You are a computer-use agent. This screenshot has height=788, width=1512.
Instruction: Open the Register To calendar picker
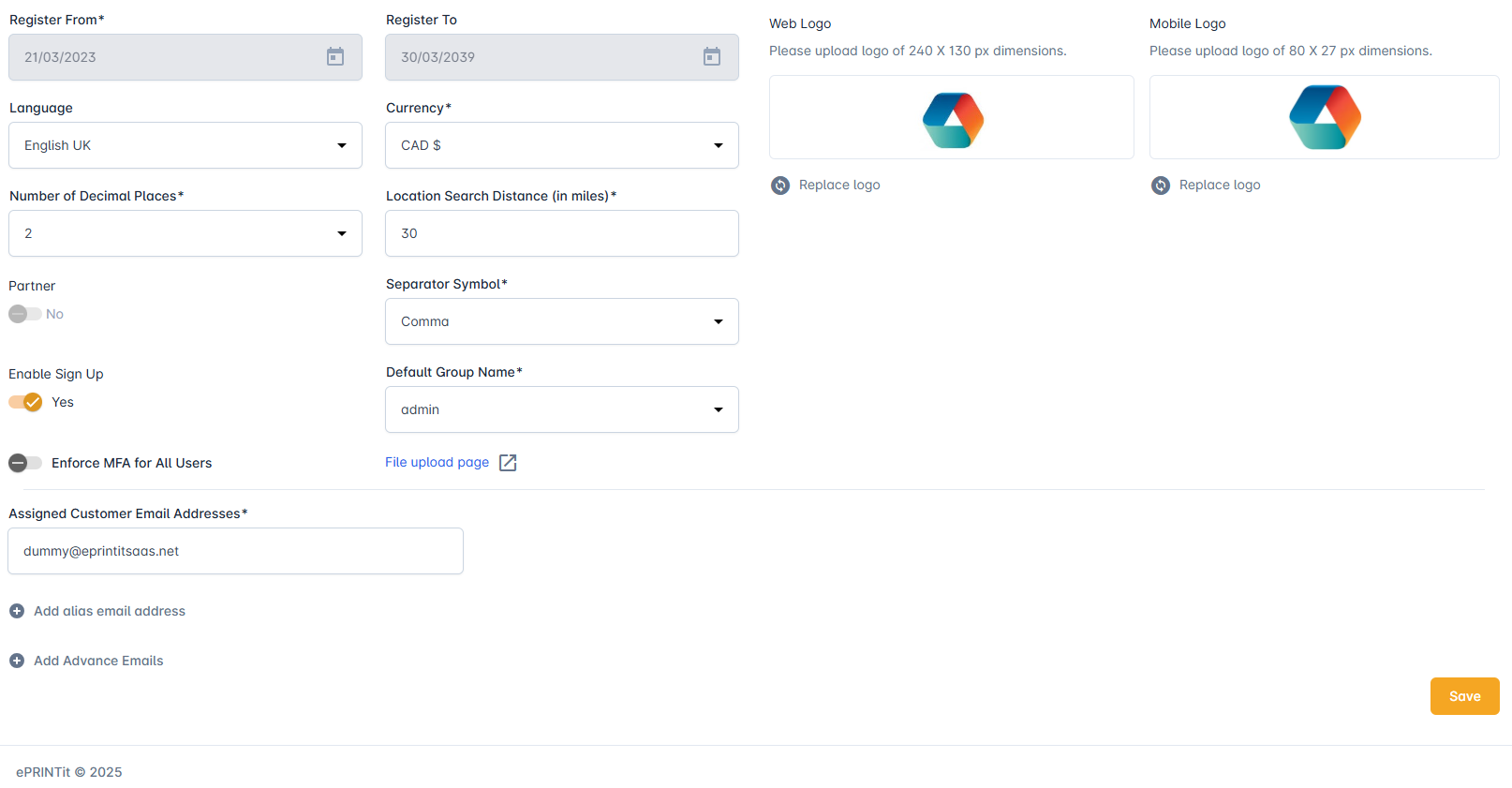(711, 57)
